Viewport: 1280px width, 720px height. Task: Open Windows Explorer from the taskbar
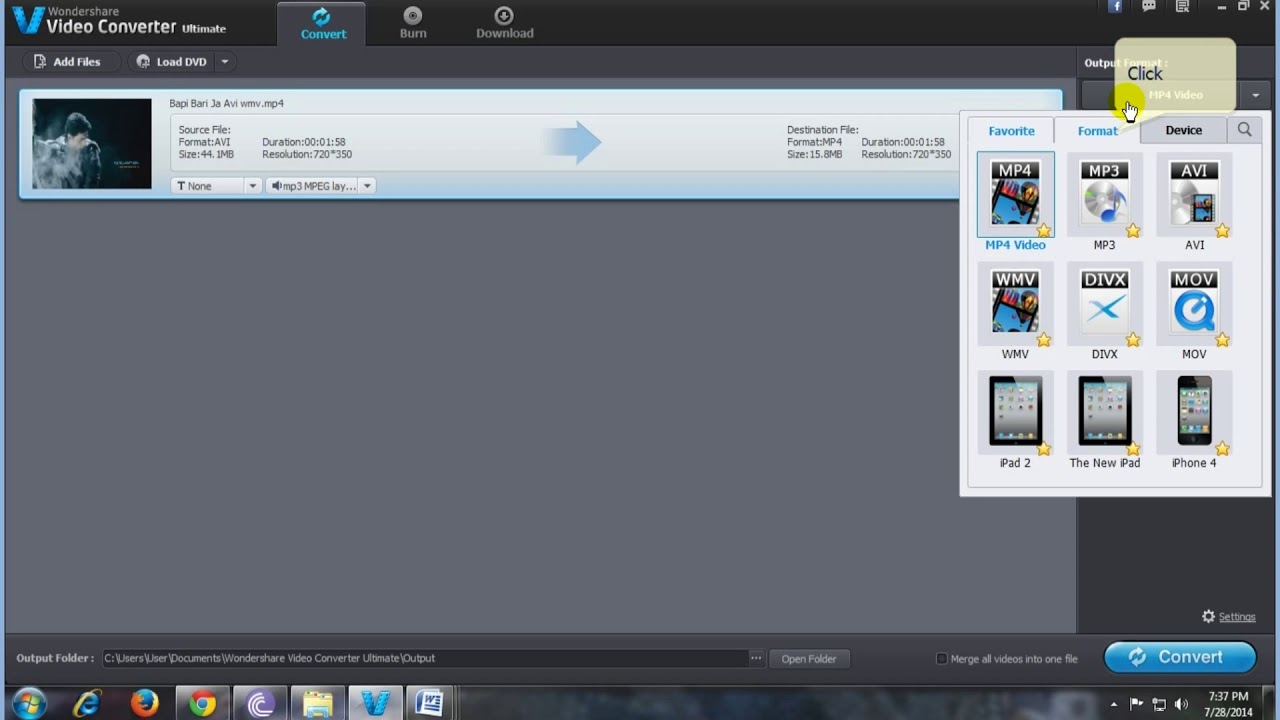[x=318, y=704]
